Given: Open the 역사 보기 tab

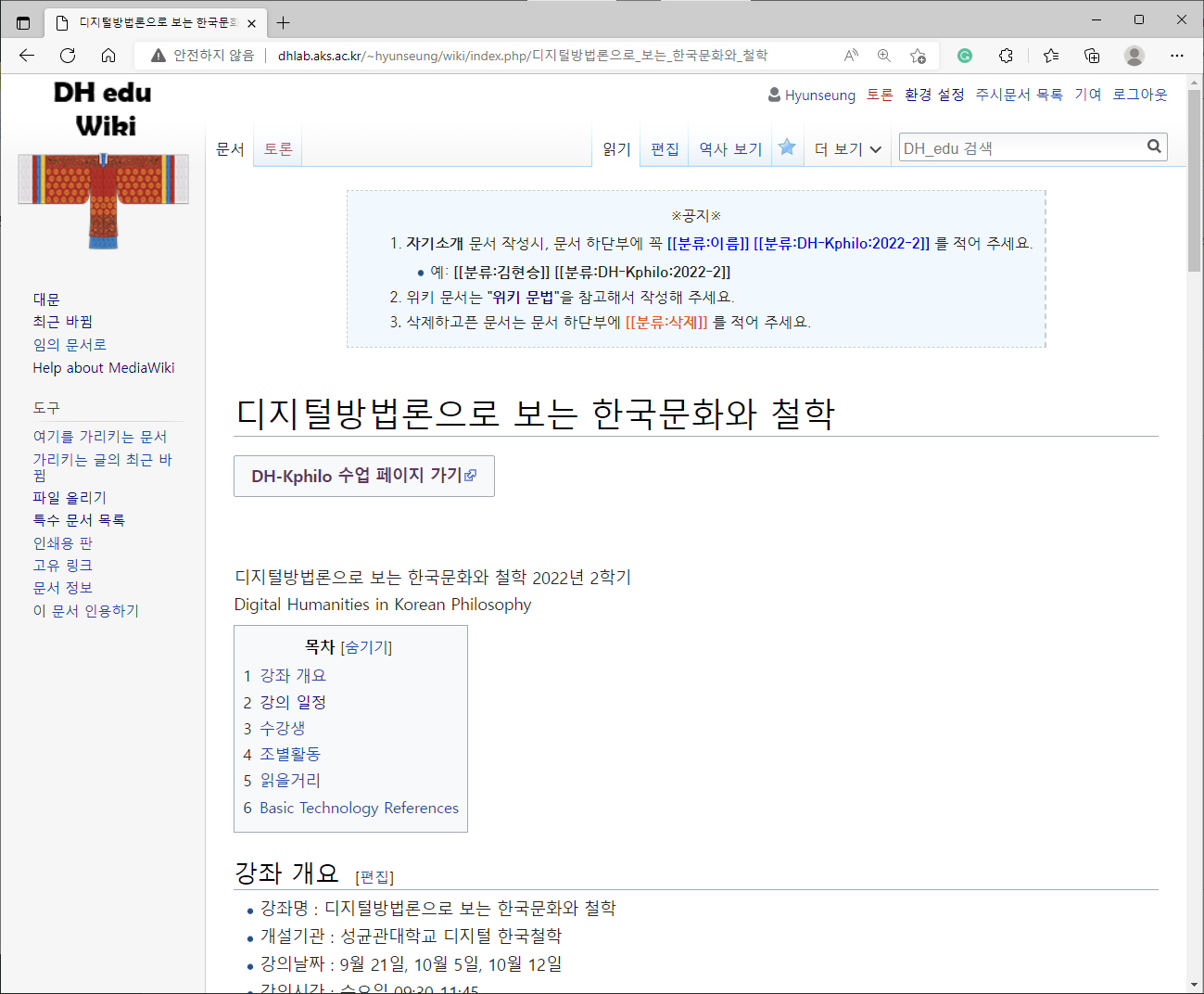Looking at the screenshot, I should click(x=730, y=148).
